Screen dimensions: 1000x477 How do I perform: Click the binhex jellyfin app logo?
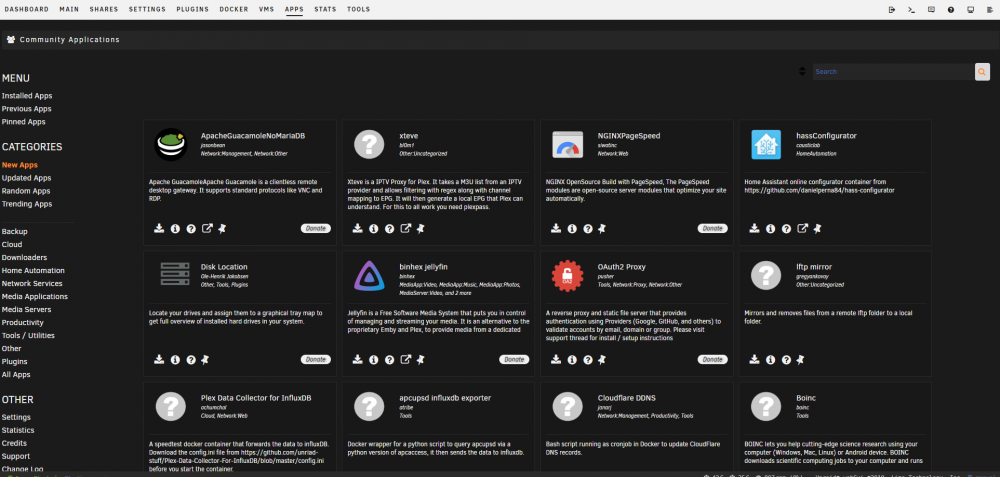pyautogui.click(x=369, y=276)
